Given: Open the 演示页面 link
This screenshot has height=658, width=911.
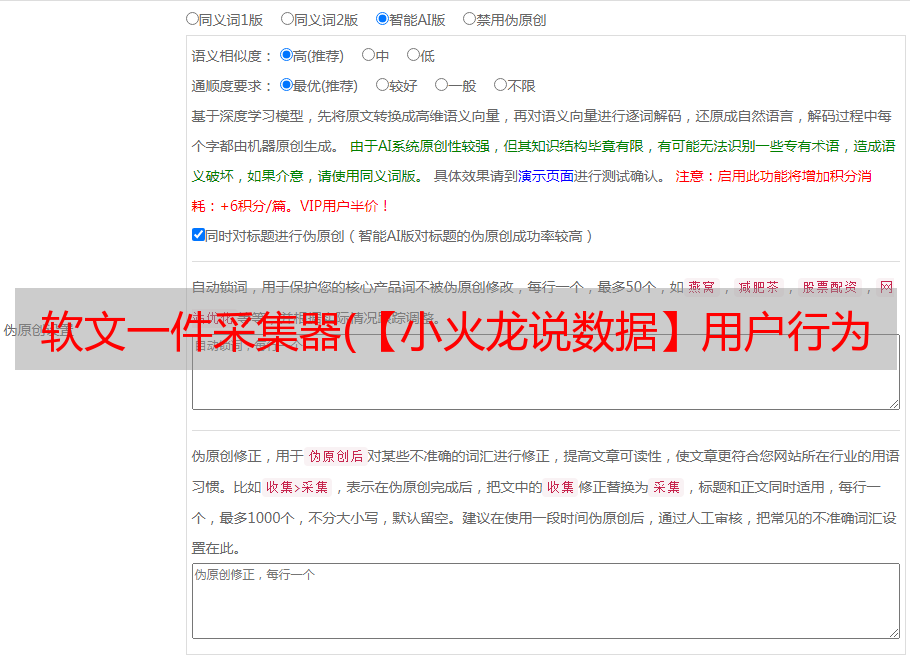Looking at the screenshot, I should point(546,176).
